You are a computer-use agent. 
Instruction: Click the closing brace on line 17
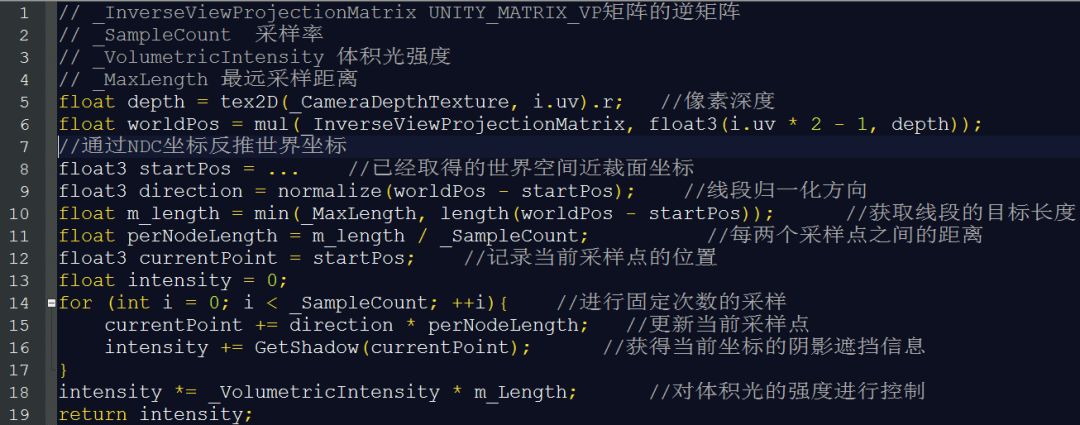point(63,369)
